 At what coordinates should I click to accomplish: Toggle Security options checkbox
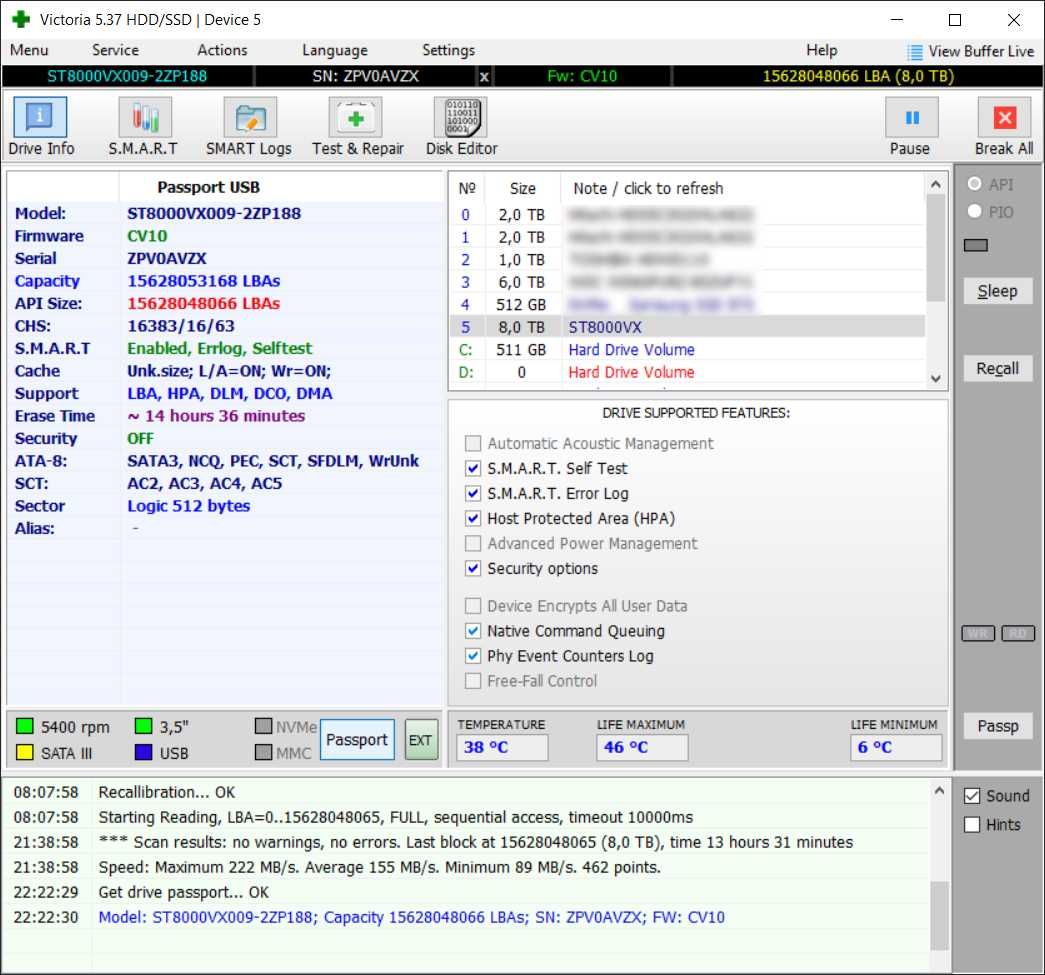pyautogui.click(x=473, y=568)
